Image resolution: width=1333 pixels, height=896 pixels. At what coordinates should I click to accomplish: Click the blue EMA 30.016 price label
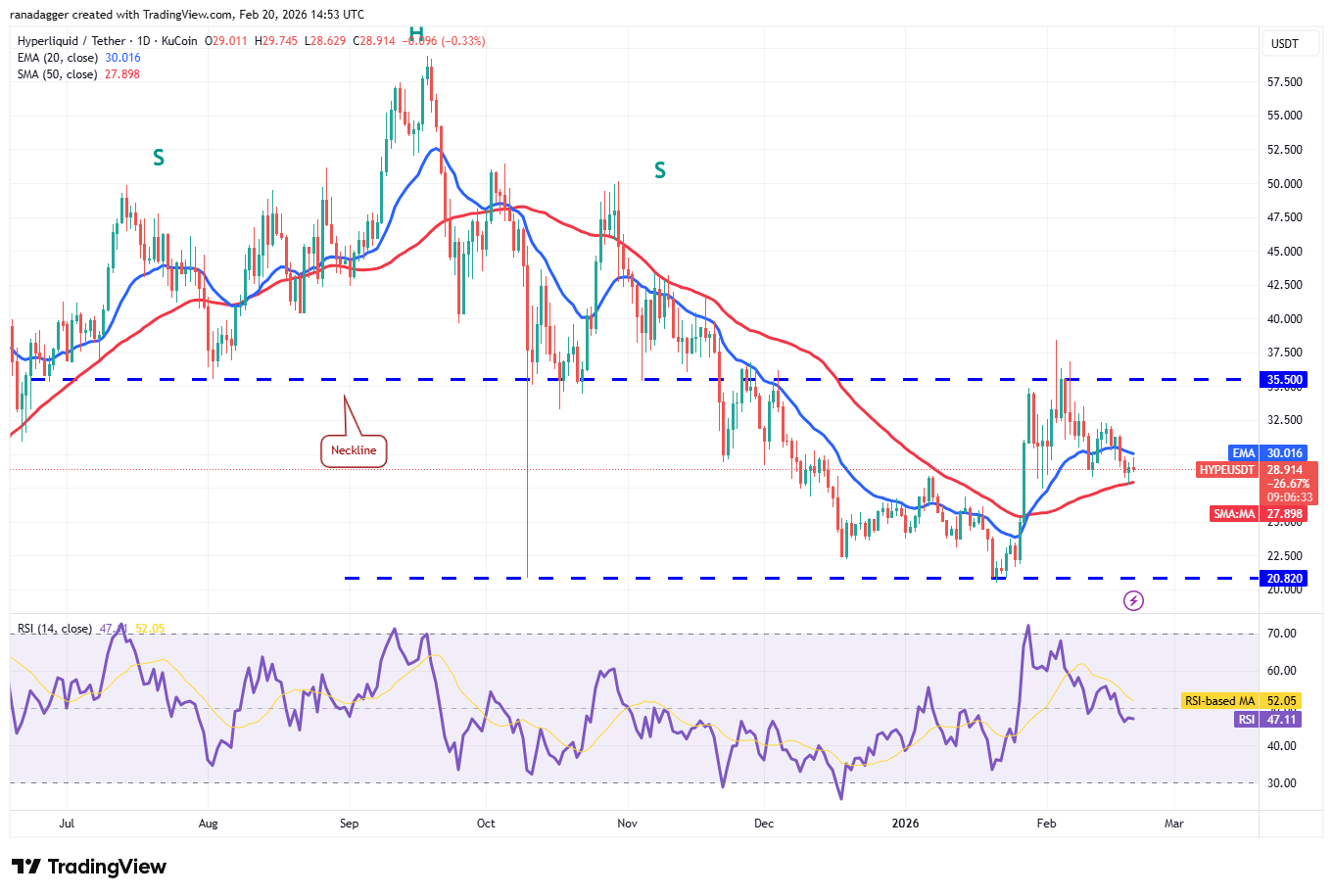[x=1265, y=452]
